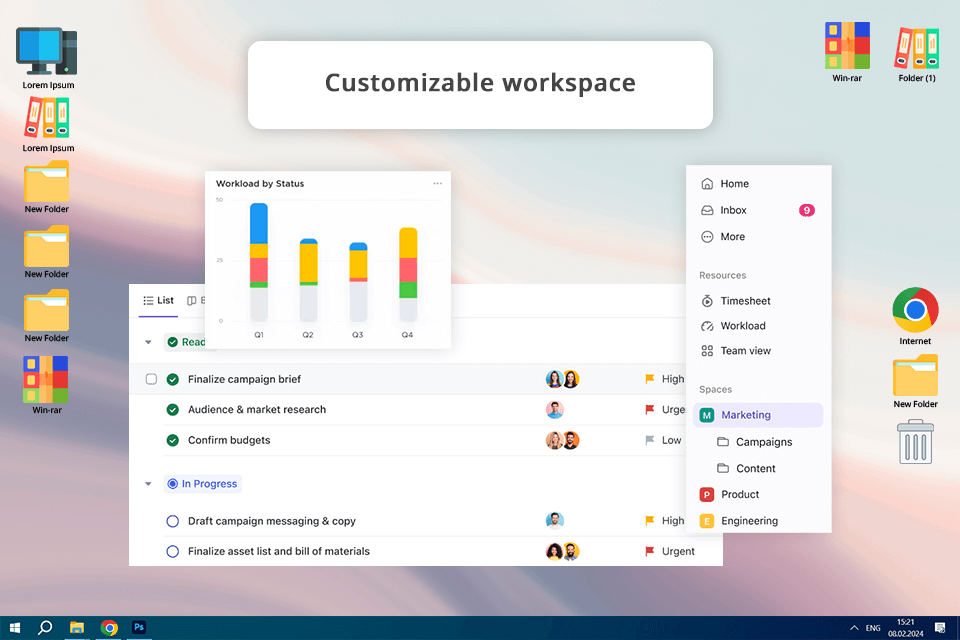Viewport: 960px width, 640px height.
Task: Toggle the status check of Confirm budgets
Action: 173,440
